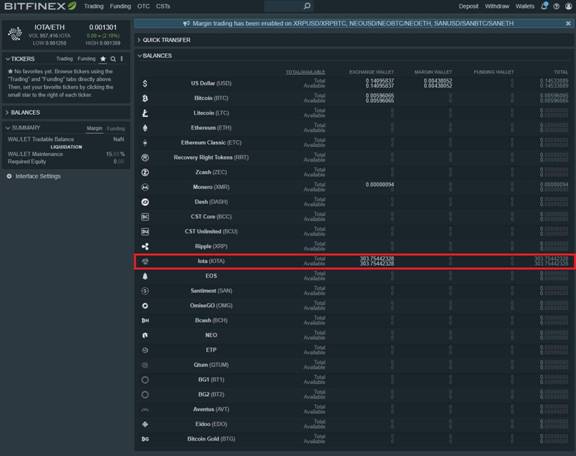576x456 pixels.
Task: Switch tickers to the Trading tab
Action: coord(65,59)
